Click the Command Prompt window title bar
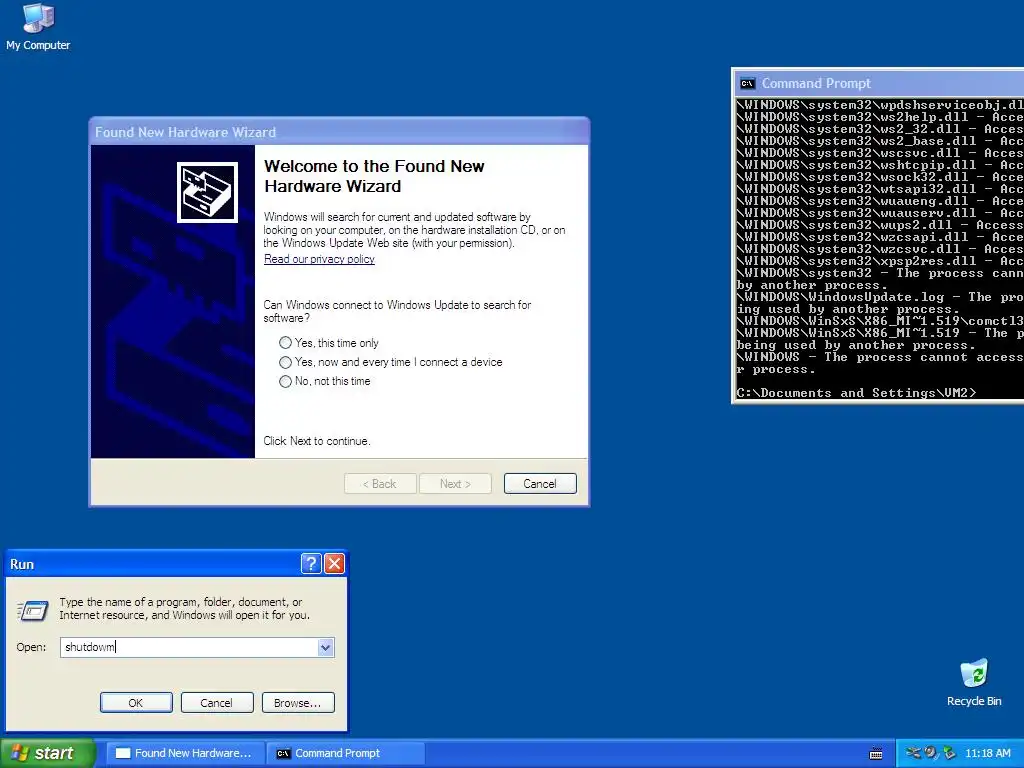 coord(880,84)
